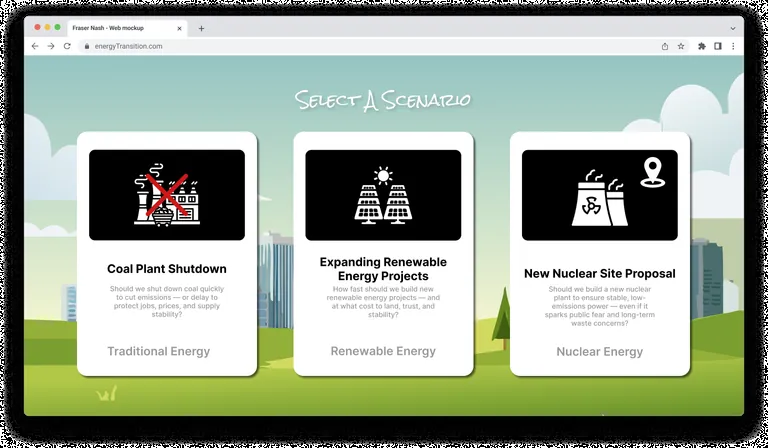Viewport: 768px width, 448px height.
Task: Toggle the browser side panel icon
Action: [x=718, y=46]
